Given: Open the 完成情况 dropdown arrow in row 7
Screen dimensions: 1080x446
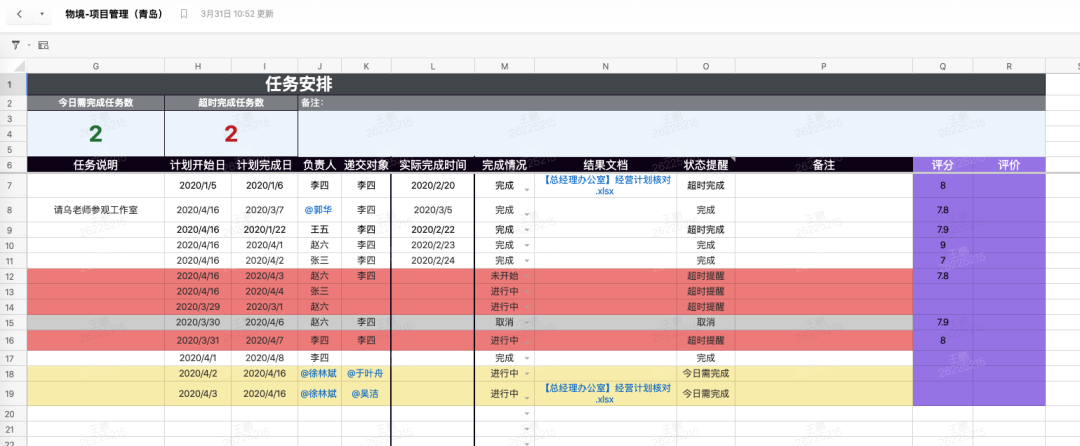Looking at the screenshot, I should (x=527, y=189).
